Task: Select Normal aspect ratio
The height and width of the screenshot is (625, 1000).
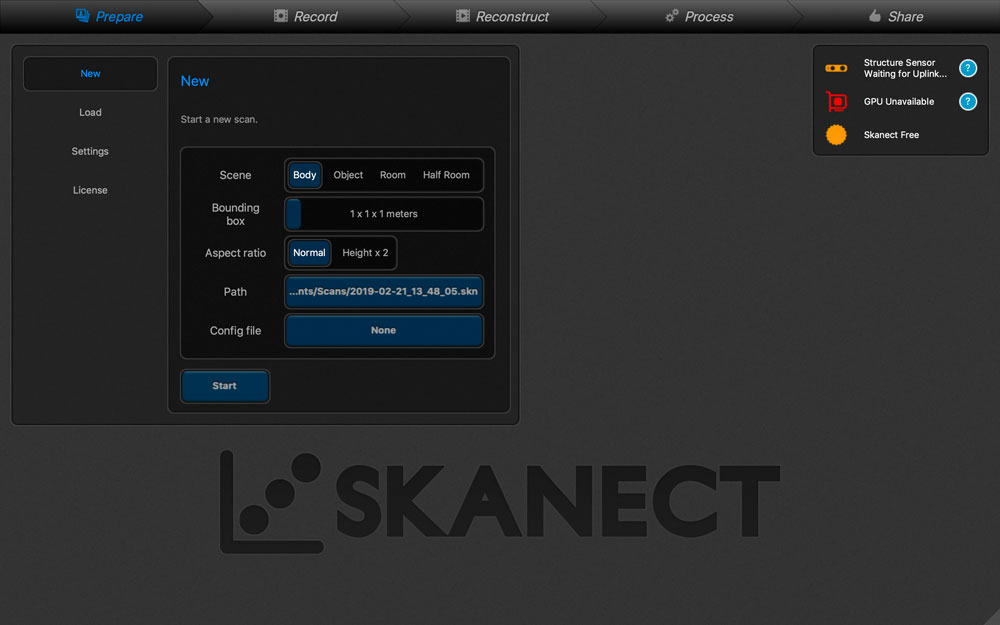Action: (309, 253)
